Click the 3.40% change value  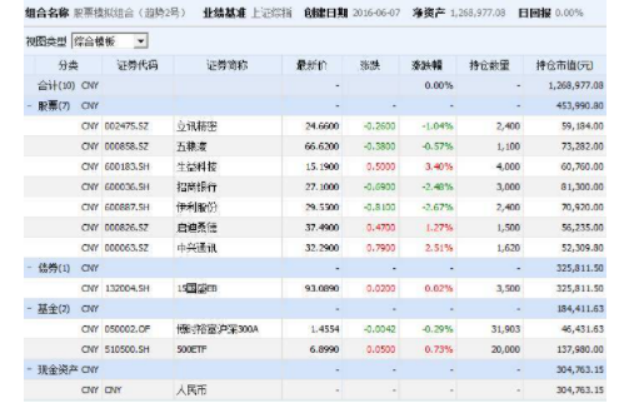click(x=439, y=167)
